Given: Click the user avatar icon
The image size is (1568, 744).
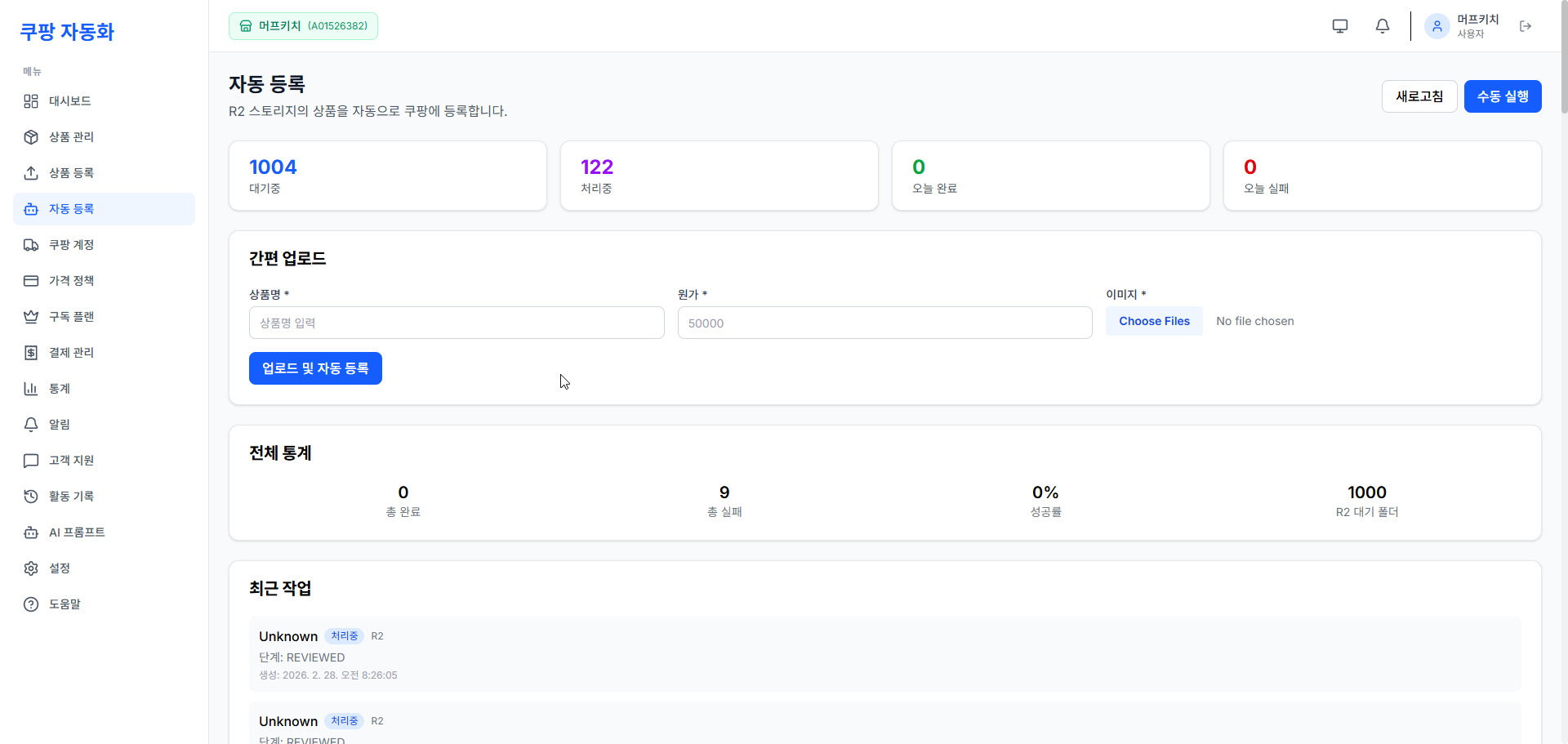Looking at the screenshot, I should pos(1437,26).
